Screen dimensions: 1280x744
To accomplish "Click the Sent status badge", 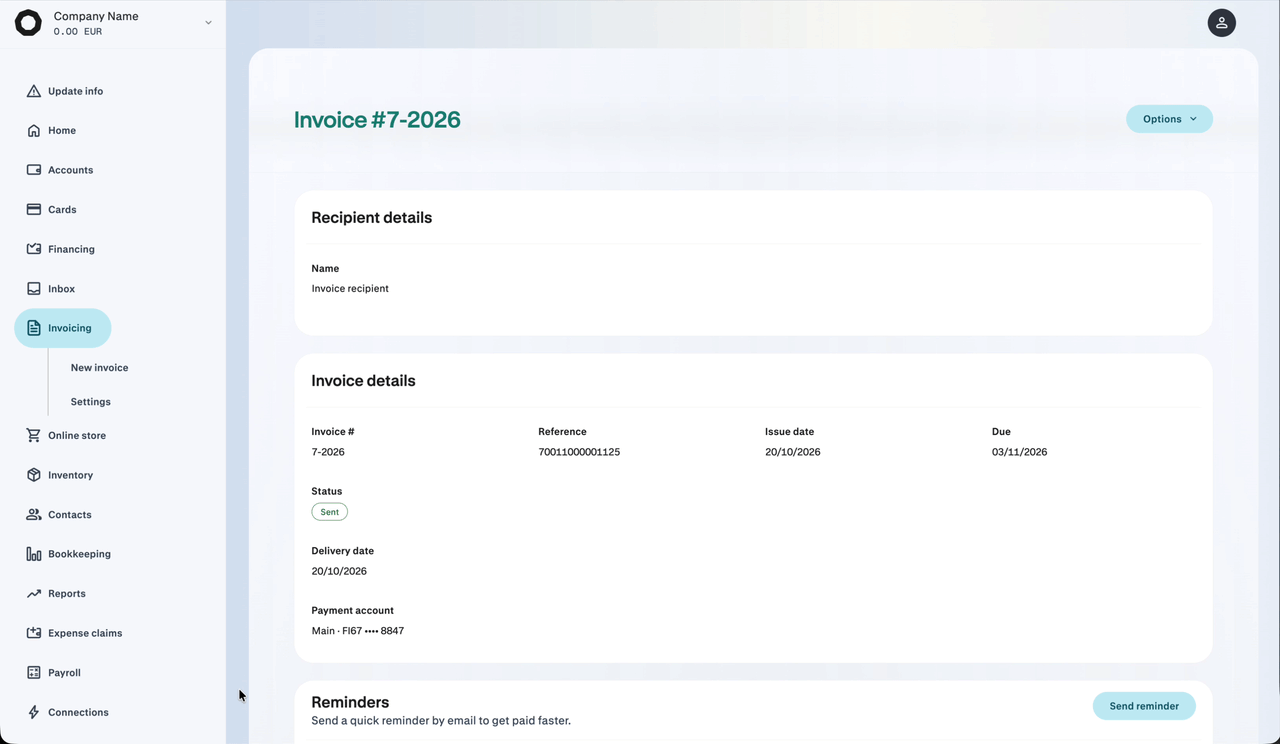I will click(329, 512).
